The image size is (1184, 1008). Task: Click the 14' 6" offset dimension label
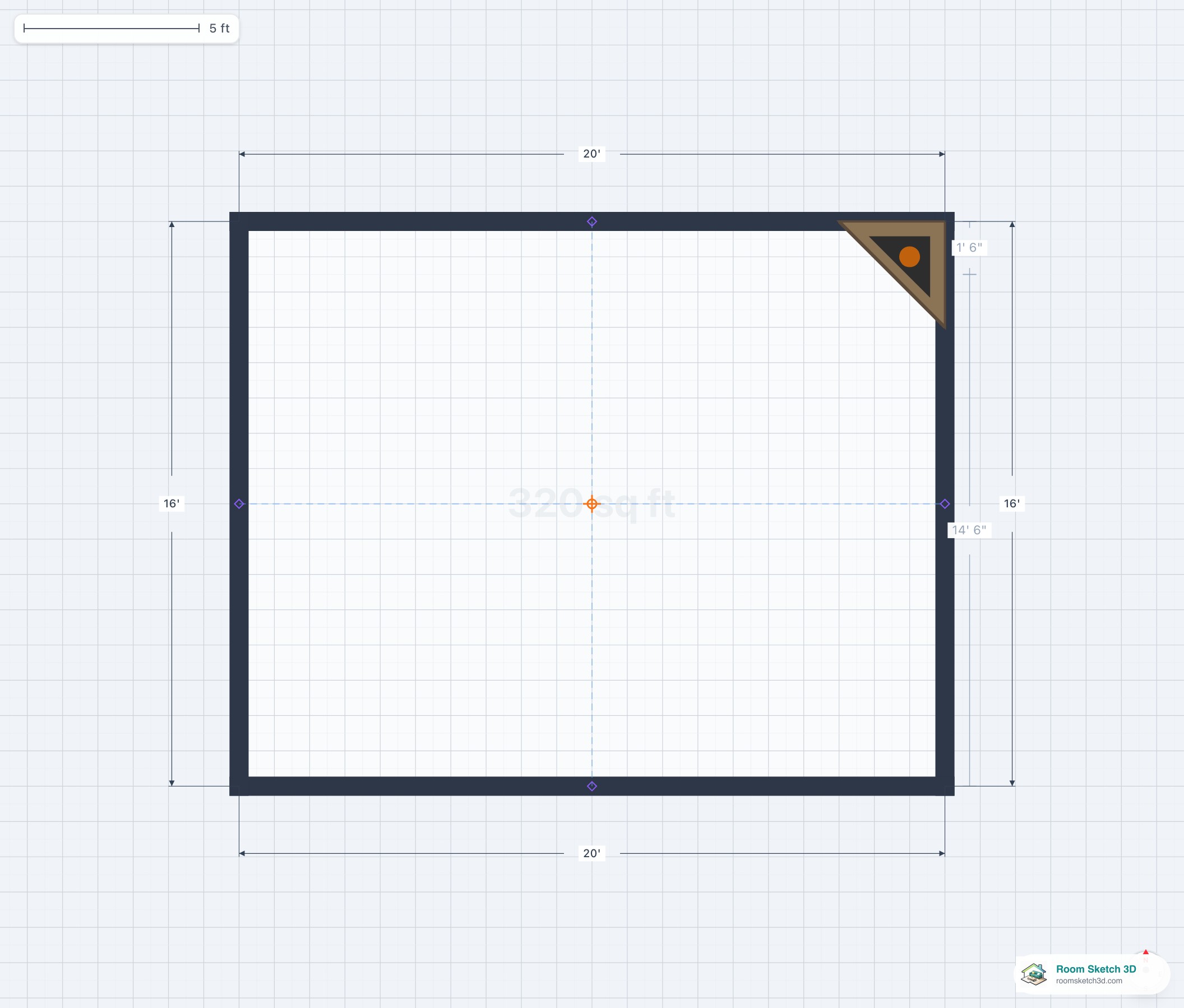tap(969, 530)
